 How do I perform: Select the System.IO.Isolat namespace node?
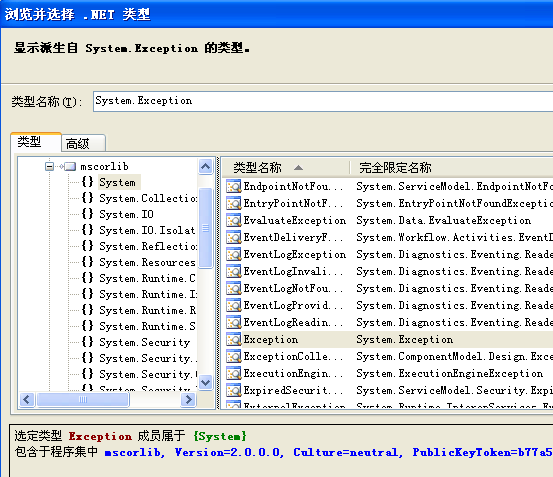coord(147,230)
